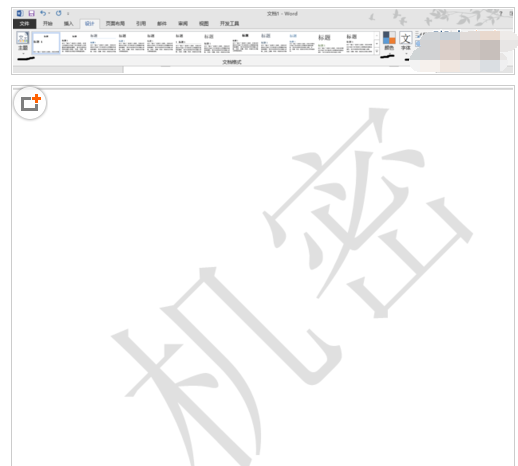Open the Themes (主题) gallery button
The height and width of the screenshot is (466, 518).
(23, 42)
